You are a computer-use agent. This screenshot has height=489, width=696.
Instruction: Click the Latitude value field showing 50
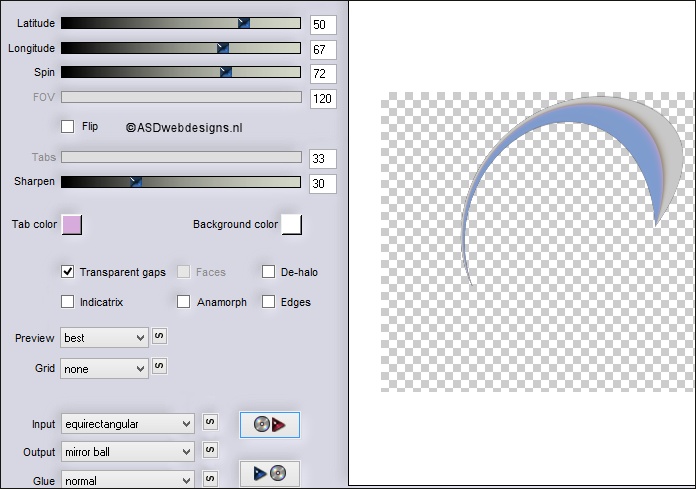323,24
